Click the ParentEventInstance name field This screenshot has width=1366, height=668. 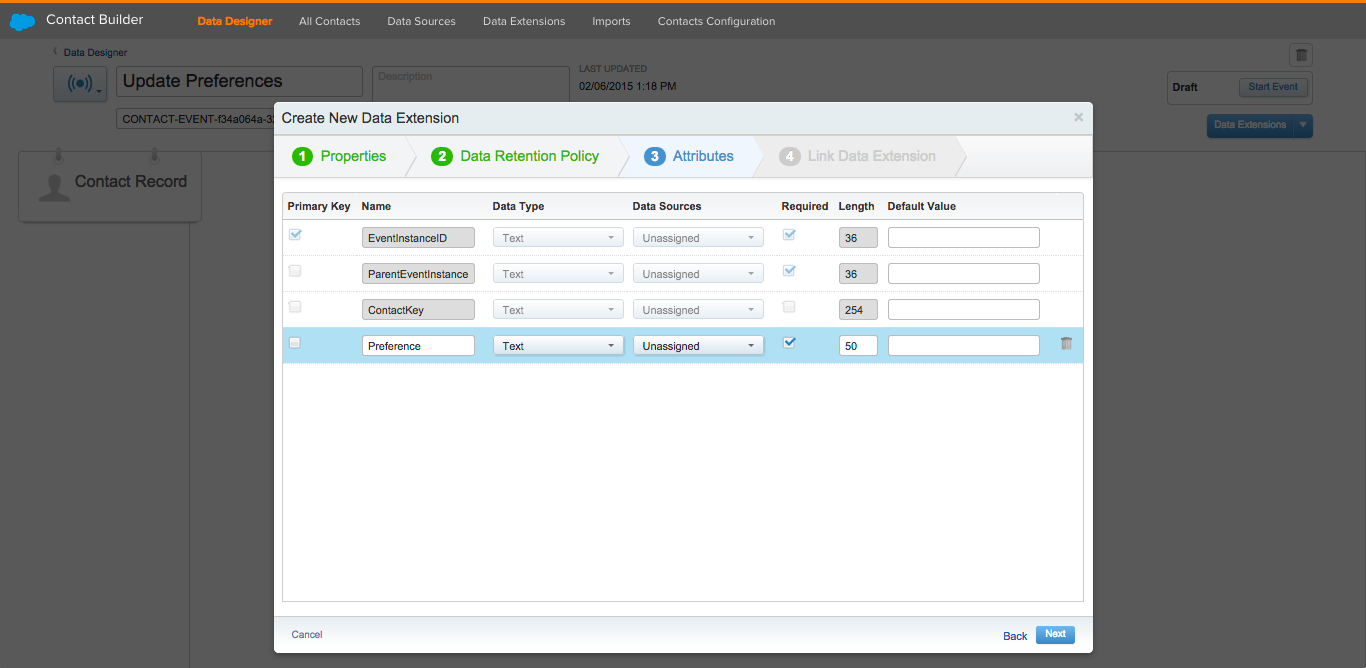pos(418,274)
